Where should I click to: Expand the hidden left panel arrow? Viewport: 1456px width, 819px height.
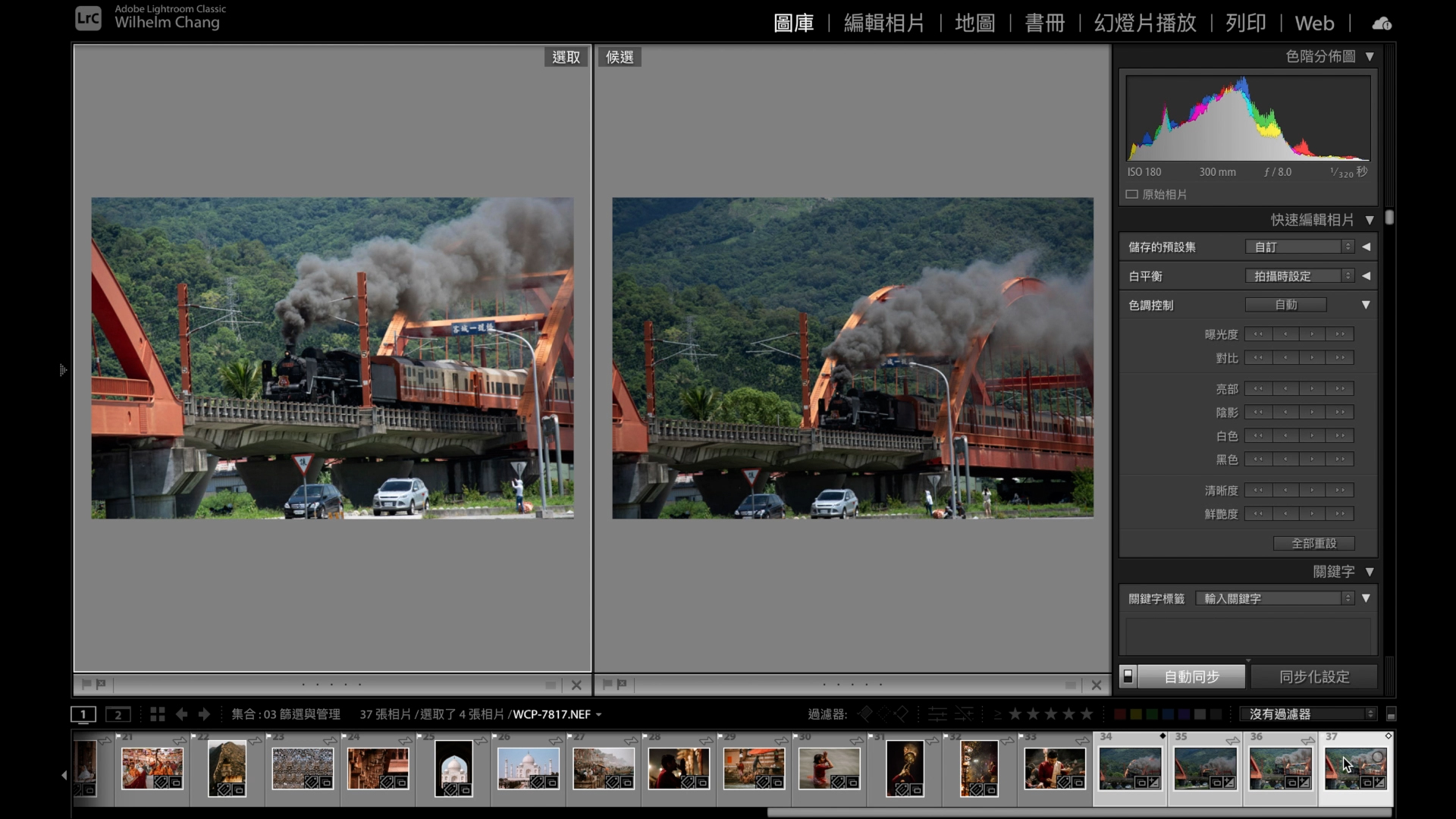tap(63, 370)
